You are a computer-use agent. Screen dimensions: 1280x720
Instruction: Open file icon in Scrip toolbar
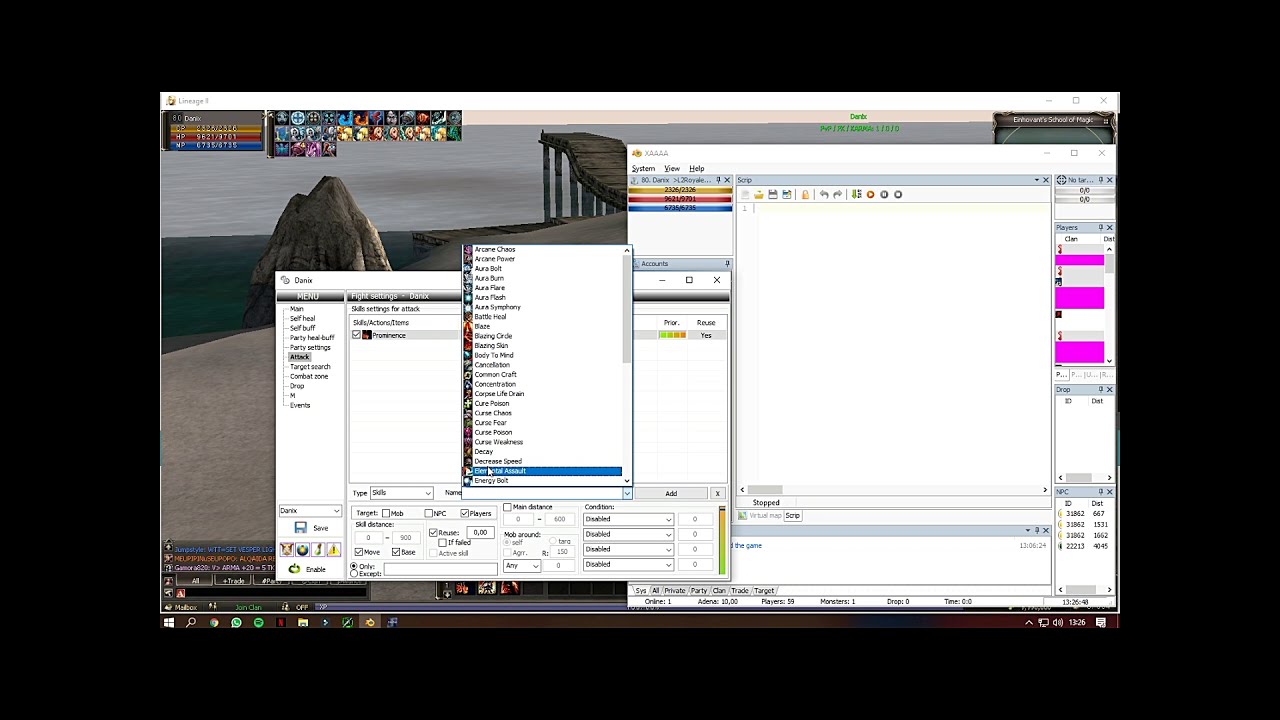(x=759, y=194)
